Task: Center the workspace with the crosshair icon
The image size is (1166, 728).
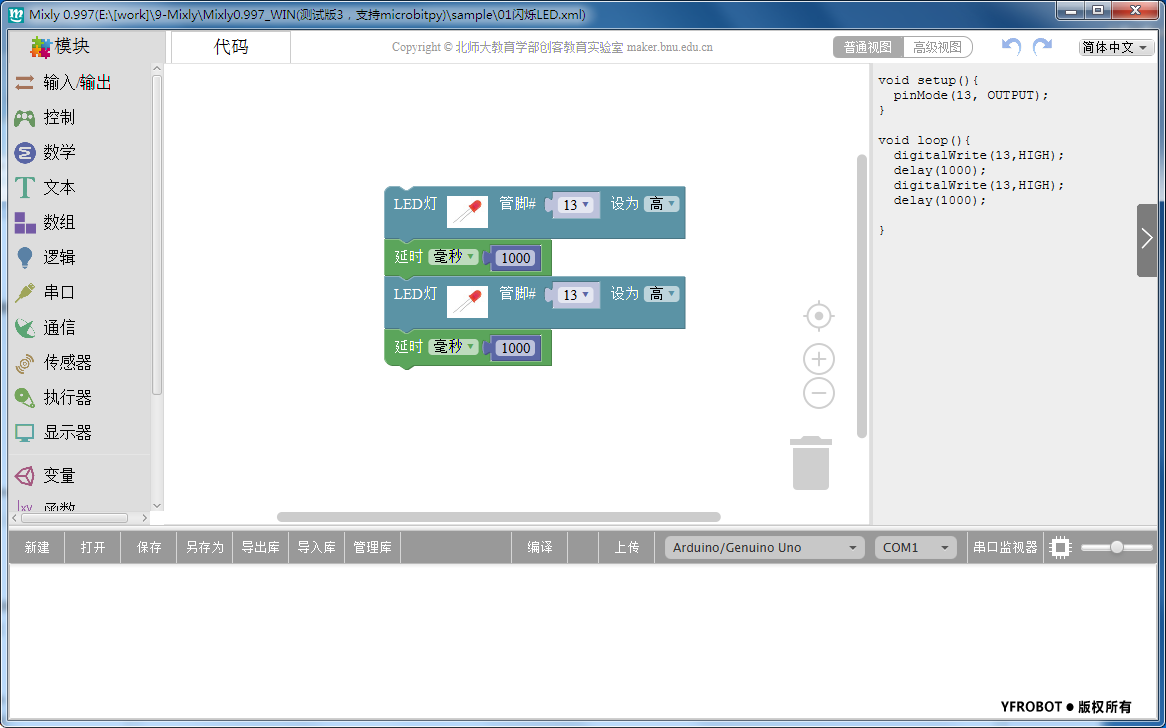Action: click(x=819, y=316)
